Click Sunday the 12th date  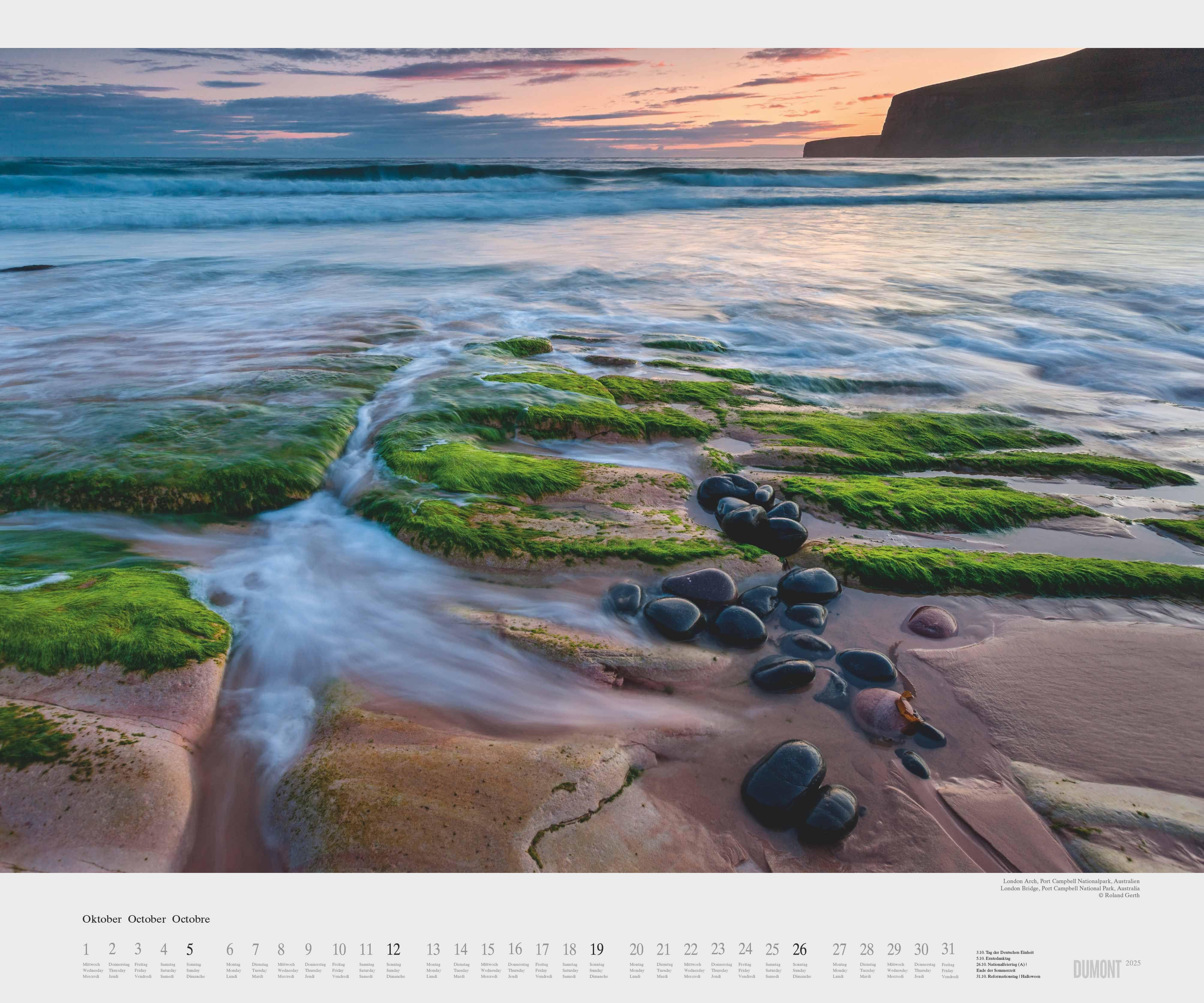393,949
